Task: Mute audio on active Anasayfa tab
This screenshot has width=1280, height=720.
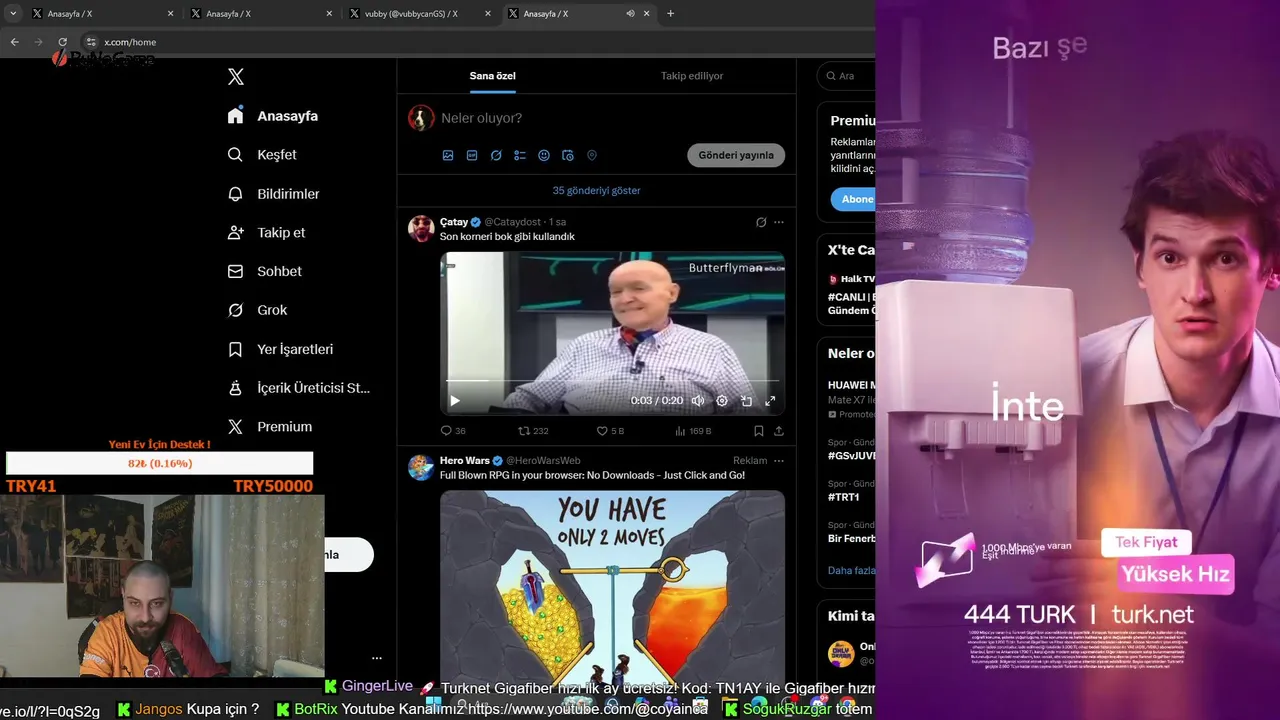Action: pos(630,14)
